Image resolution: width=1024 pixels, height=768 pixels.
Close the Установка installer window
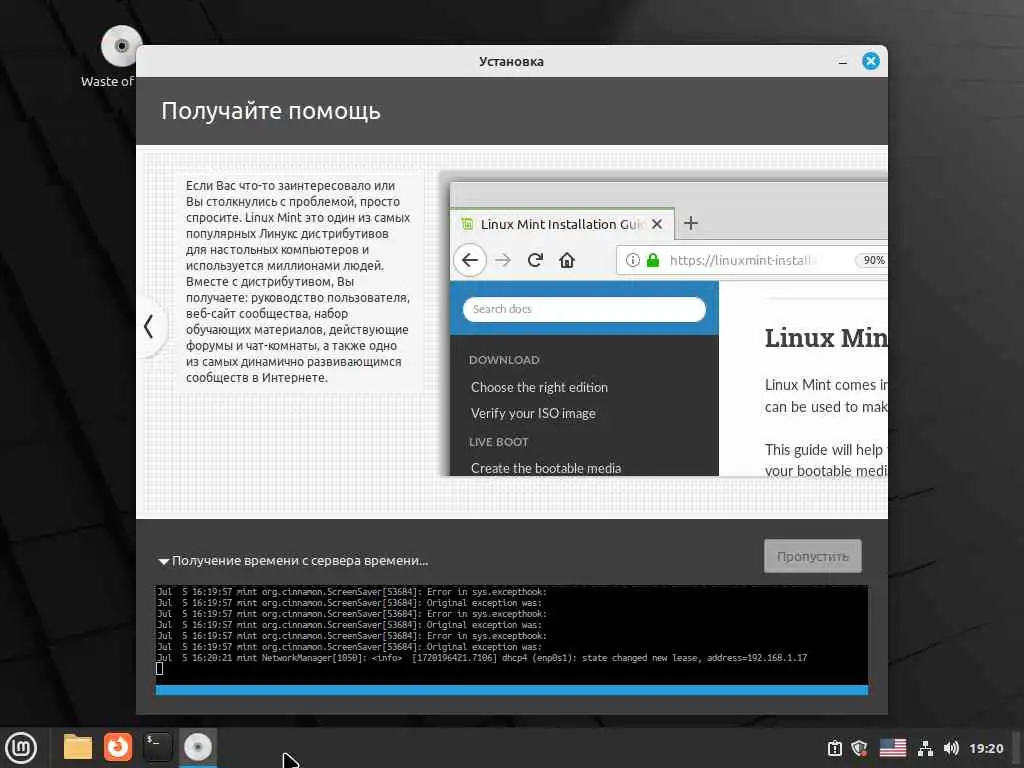[x=871, y=61]
